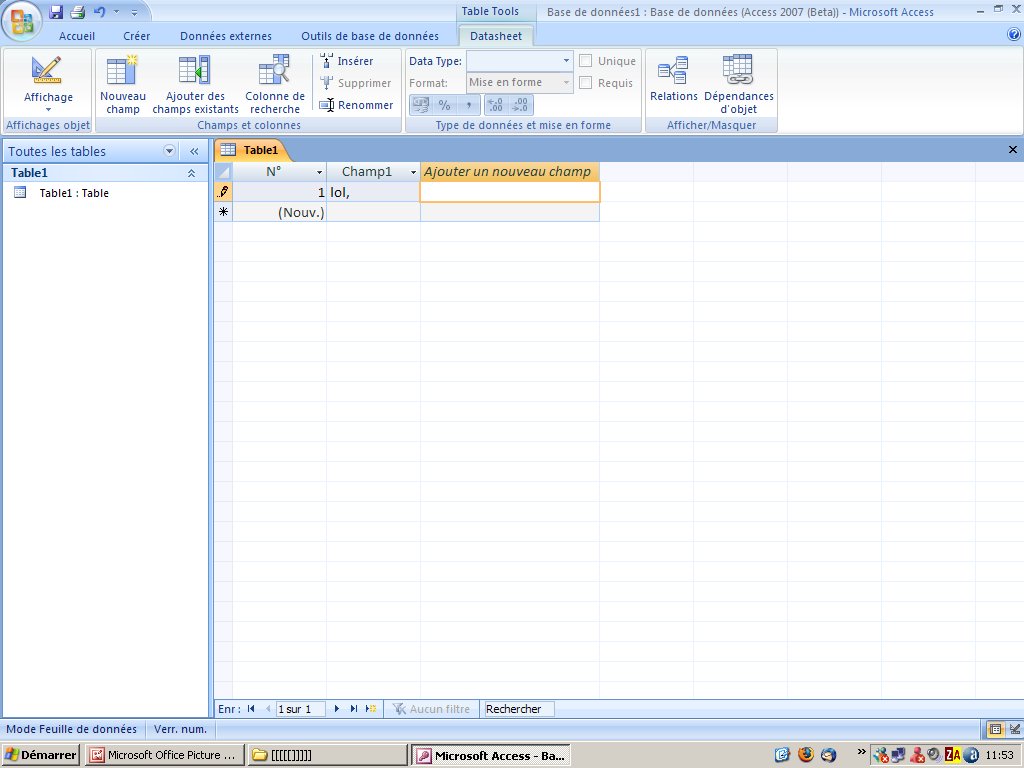The width and height of the screenshot is (1024, 768).
Task: Open the Démarrer start menu
Action: click(41, 755)
